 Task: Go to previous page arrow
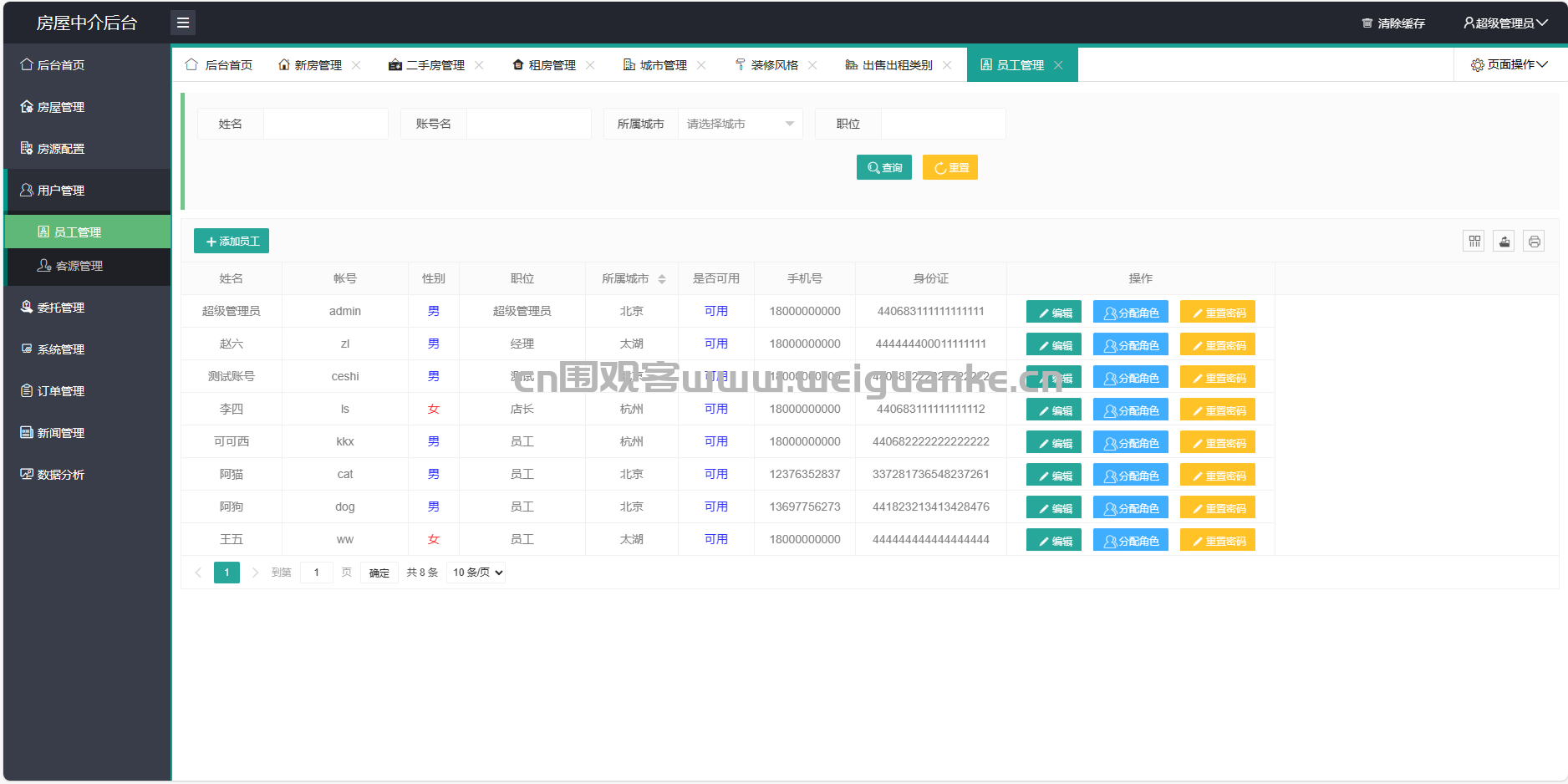pos(198,573)
